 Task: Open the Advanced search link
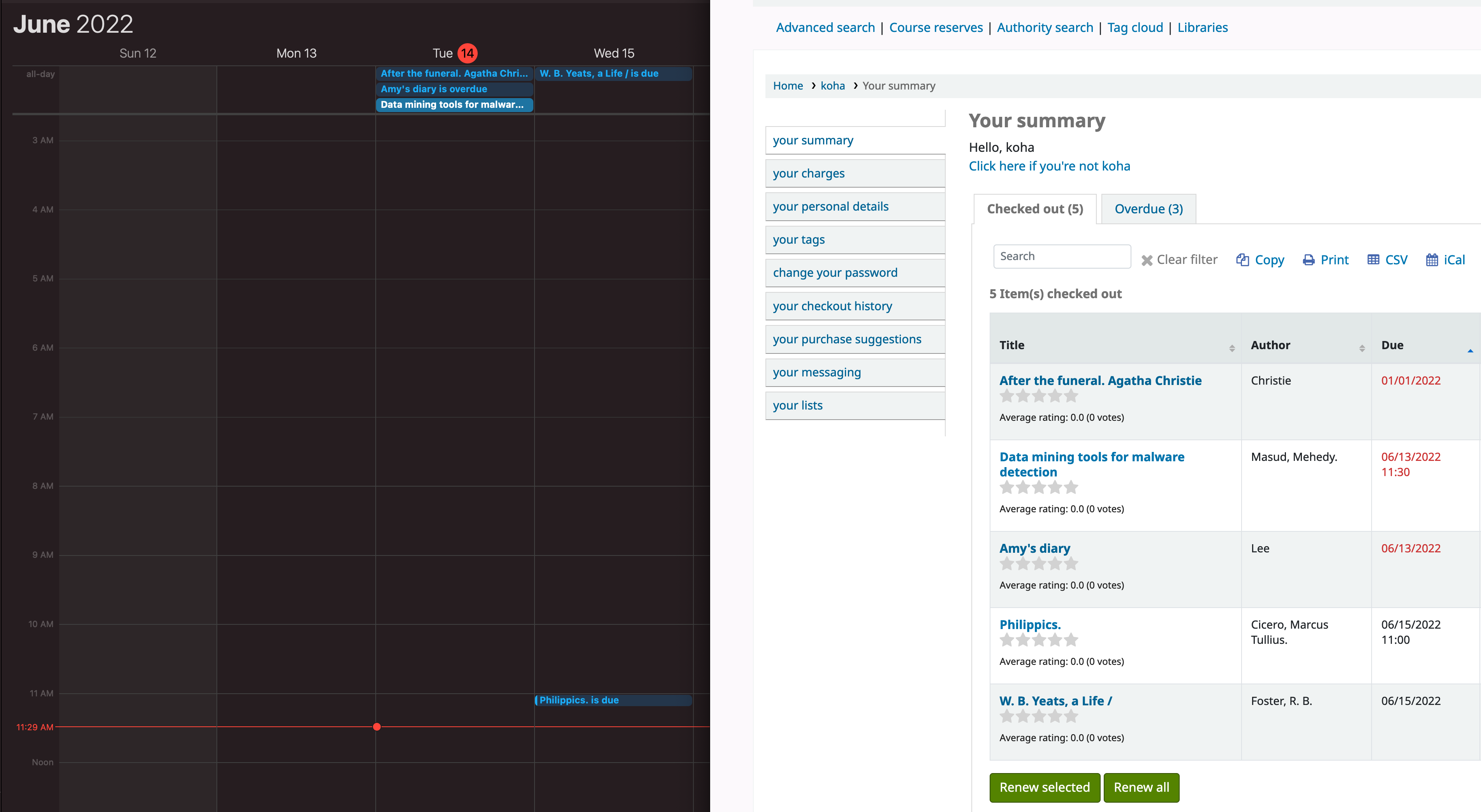[x=825, y=28]
